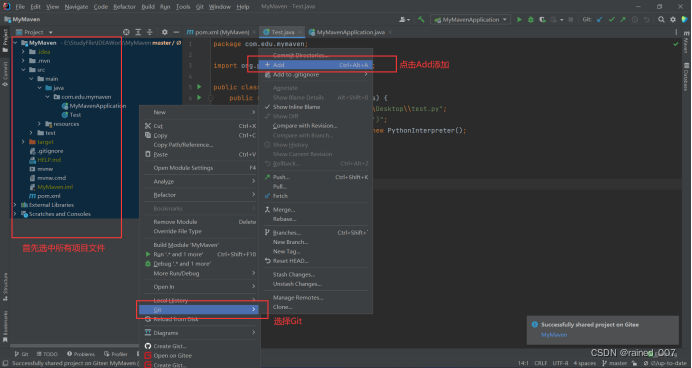Select Git in the context menu

click(x=199, y=310)
